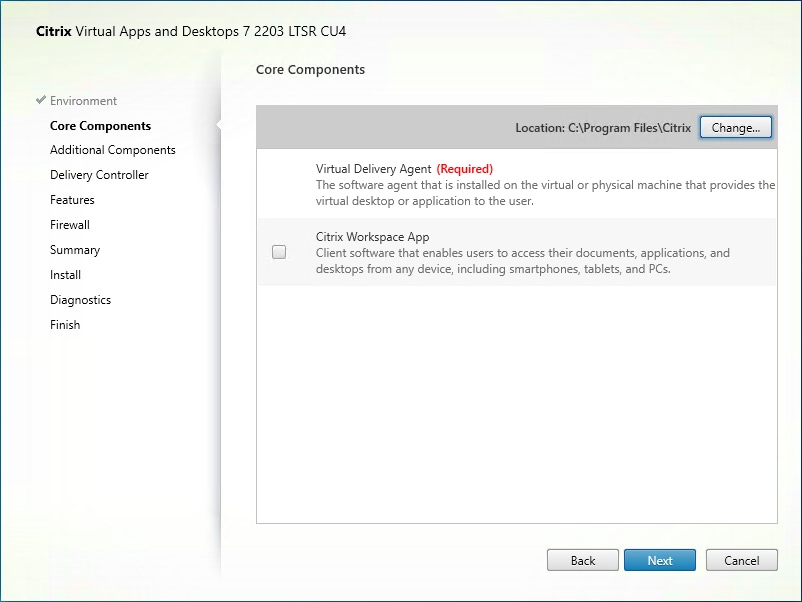Select the Features step in sidebar
The image size is (802, 602).
(x=72, y=199)
